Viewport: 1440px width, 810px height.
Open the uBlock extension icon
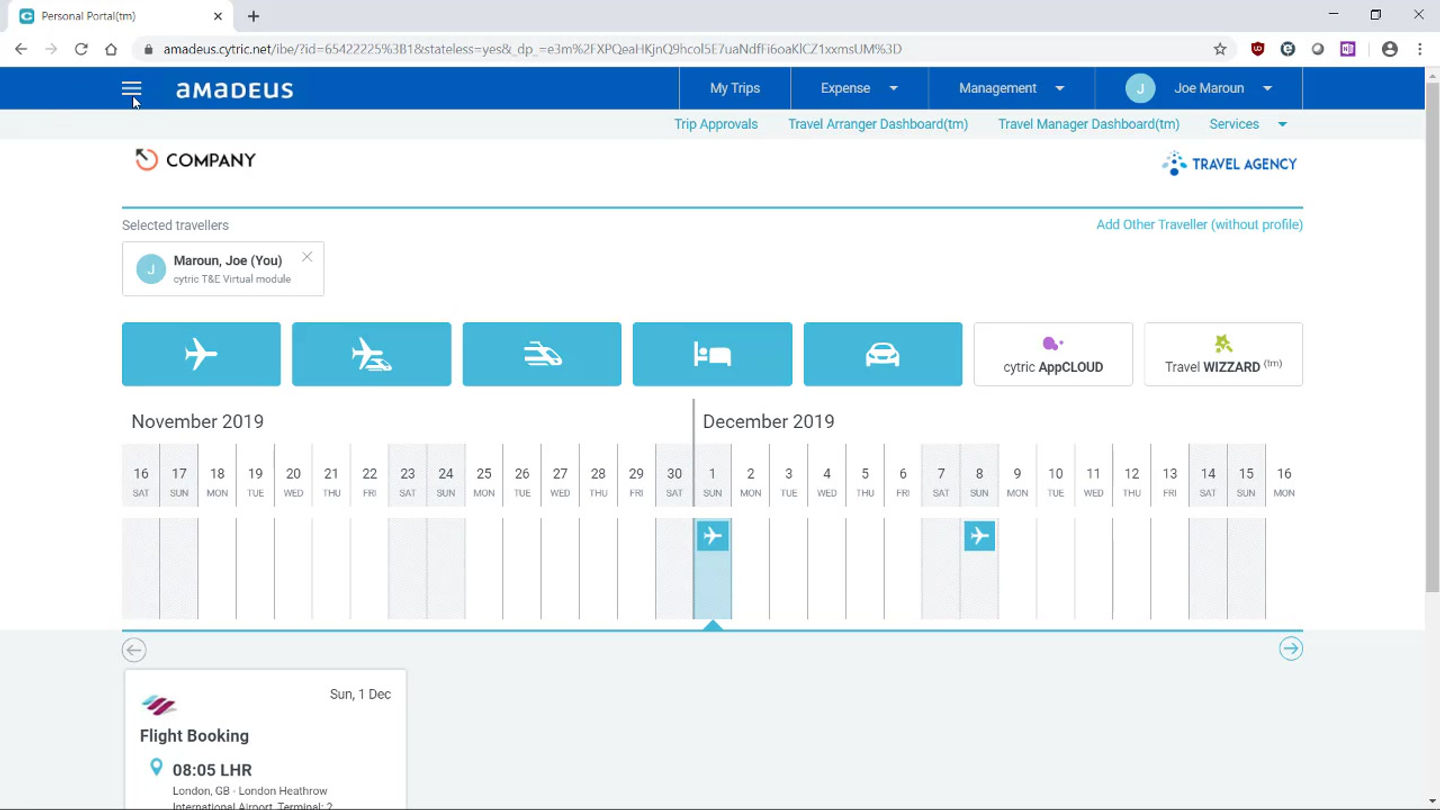coord(1258,49)
